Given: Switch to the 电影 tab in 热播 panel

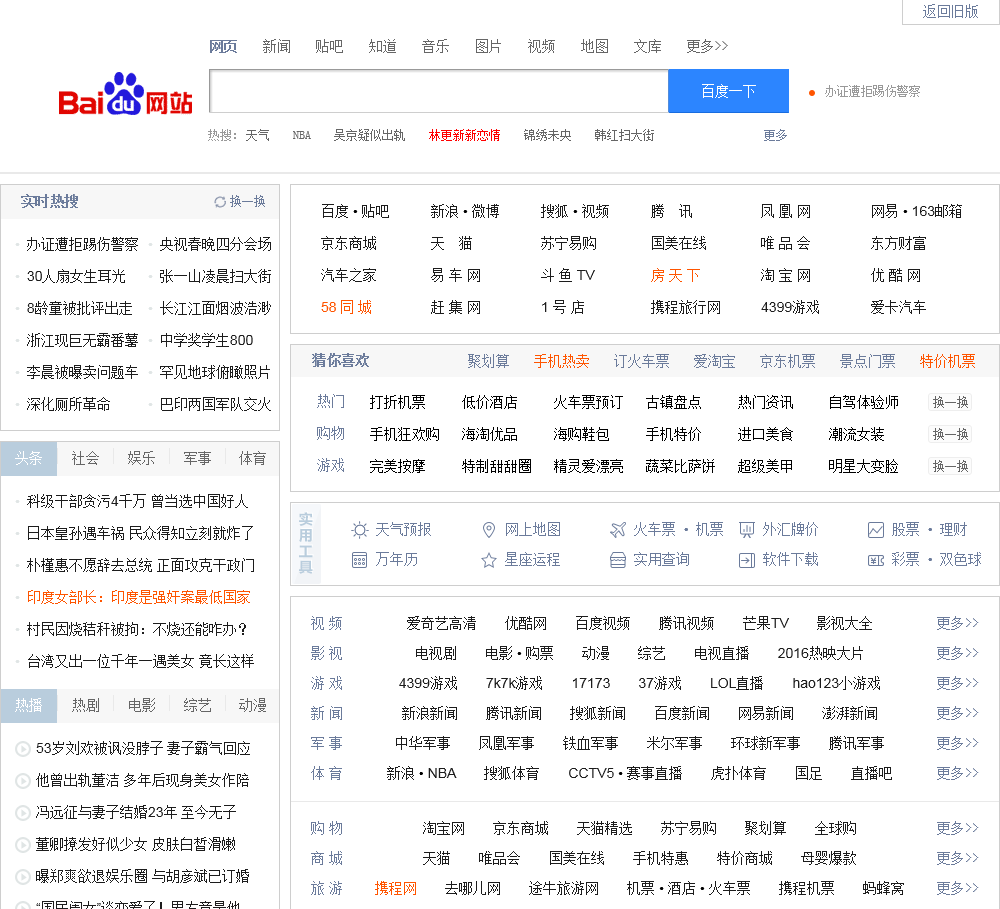Looking at the screenshot, I should (x=141, y=705).
